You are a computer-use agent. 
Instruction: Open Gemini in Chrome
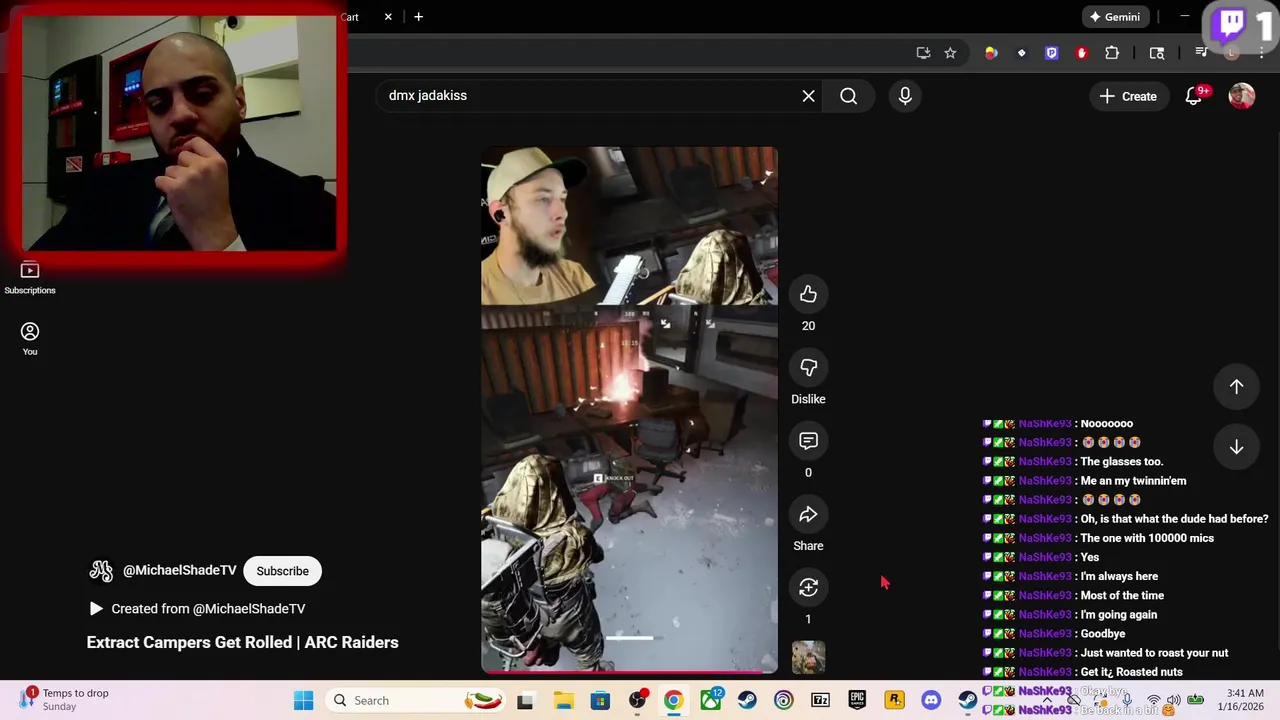1115,17
